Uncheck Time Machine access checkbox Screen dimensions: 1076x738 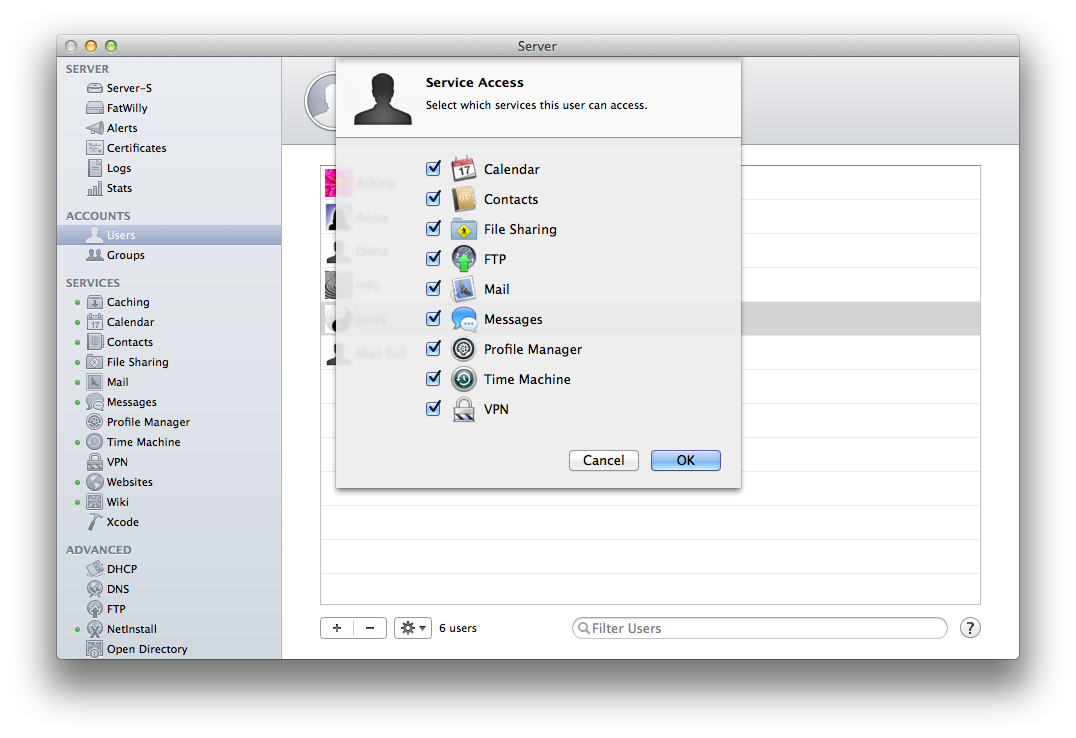click(x=433, y=378)
